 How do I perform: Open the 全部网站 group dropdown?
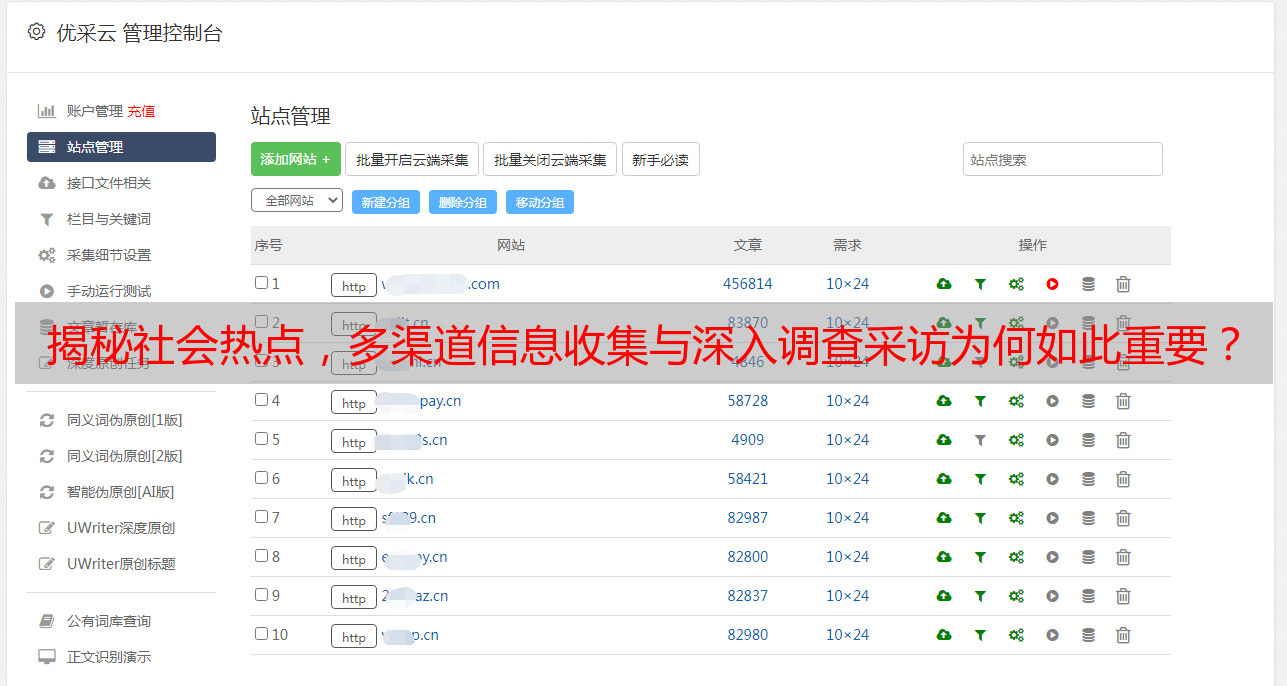(x=297, y=201)
